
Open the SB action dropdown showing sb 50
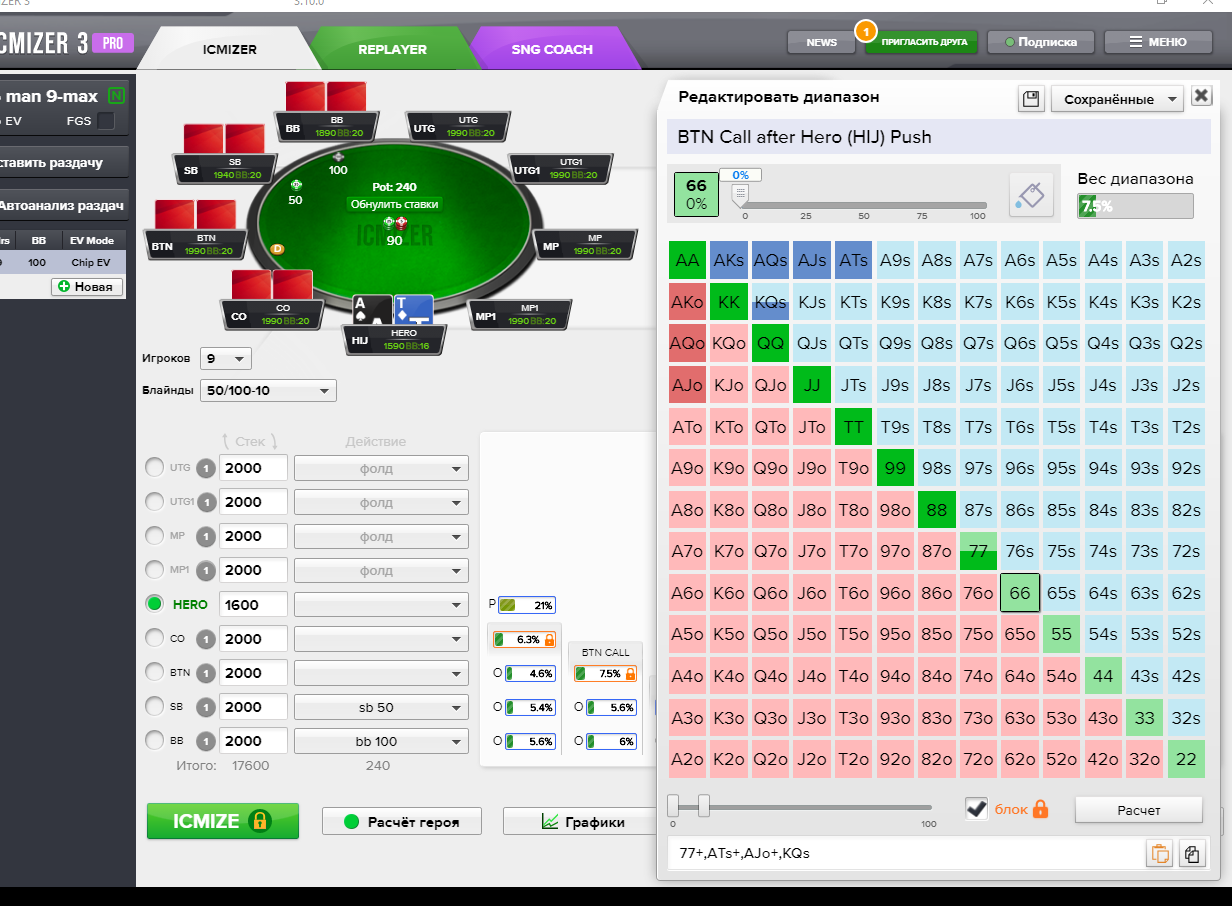[x=381, y=707]
